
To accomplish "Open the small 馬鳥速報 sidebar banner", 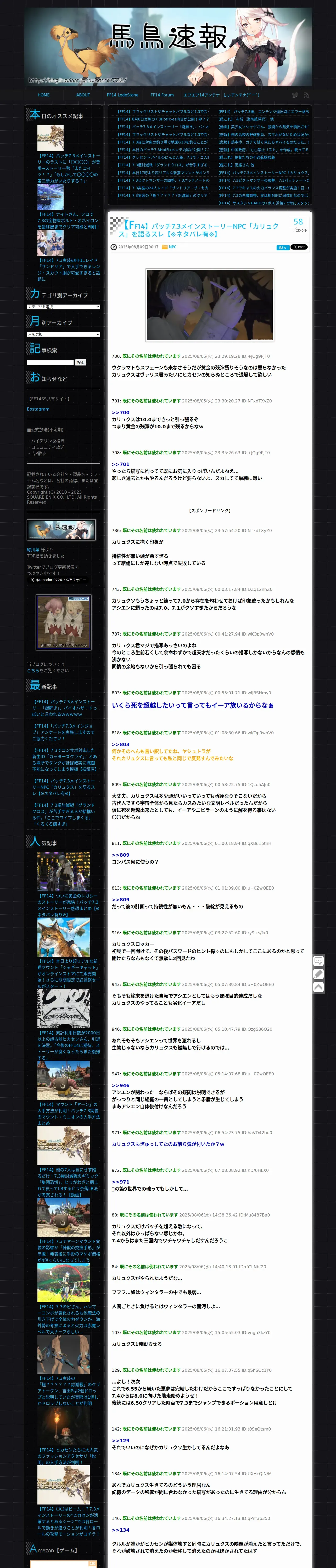I will (61, 529).
